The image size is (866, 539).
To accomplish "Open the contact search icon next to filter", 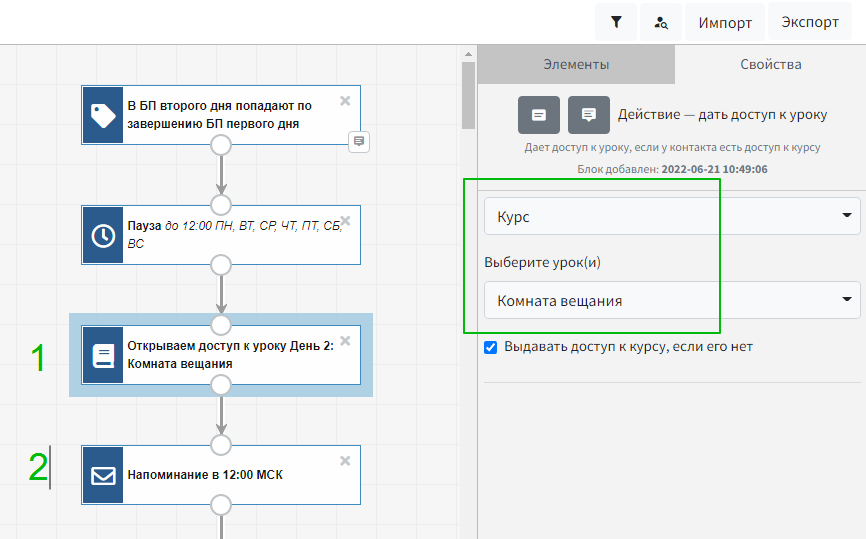I will (661, 22).
